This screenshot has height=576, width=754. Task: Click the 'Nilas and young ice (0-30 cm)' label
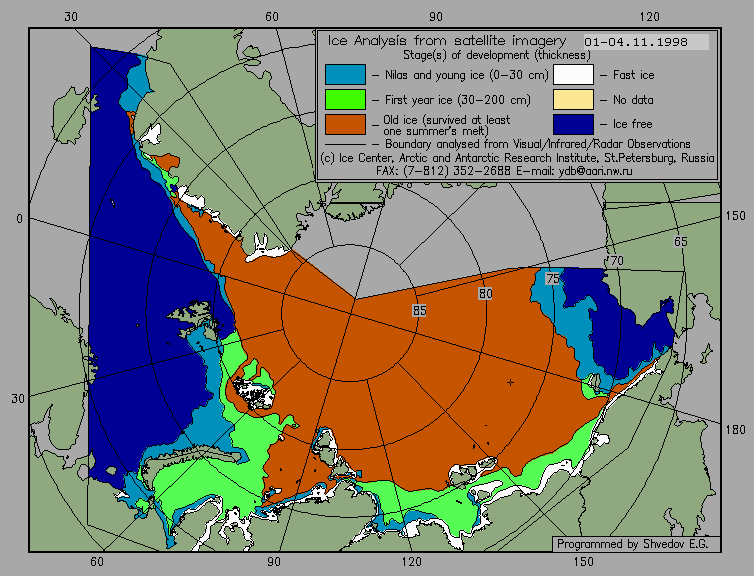point(466,75)
